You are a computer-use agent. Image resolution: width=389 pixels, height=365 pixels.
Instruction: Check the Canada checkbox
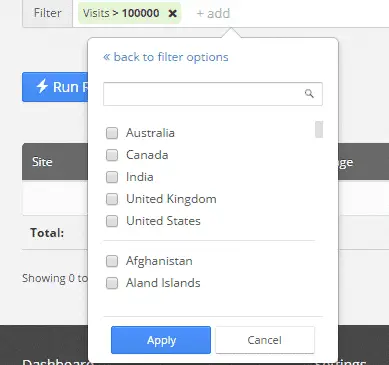112,155
